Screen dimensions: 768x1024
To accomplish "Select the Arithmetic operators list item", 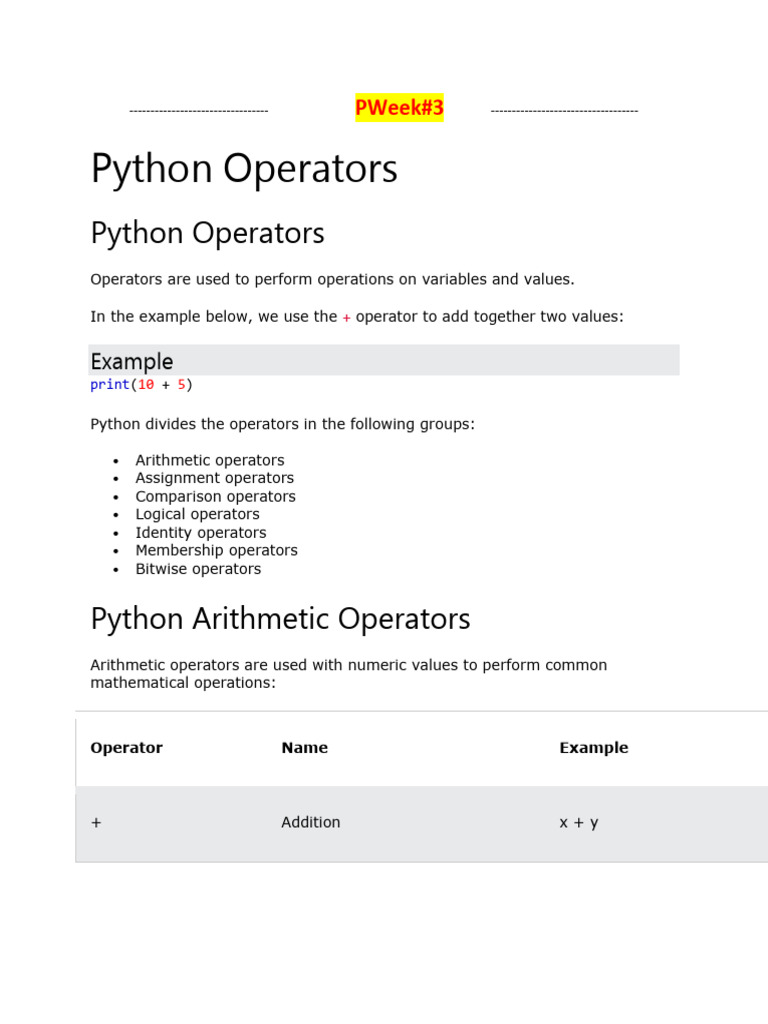I will point(210,460).
